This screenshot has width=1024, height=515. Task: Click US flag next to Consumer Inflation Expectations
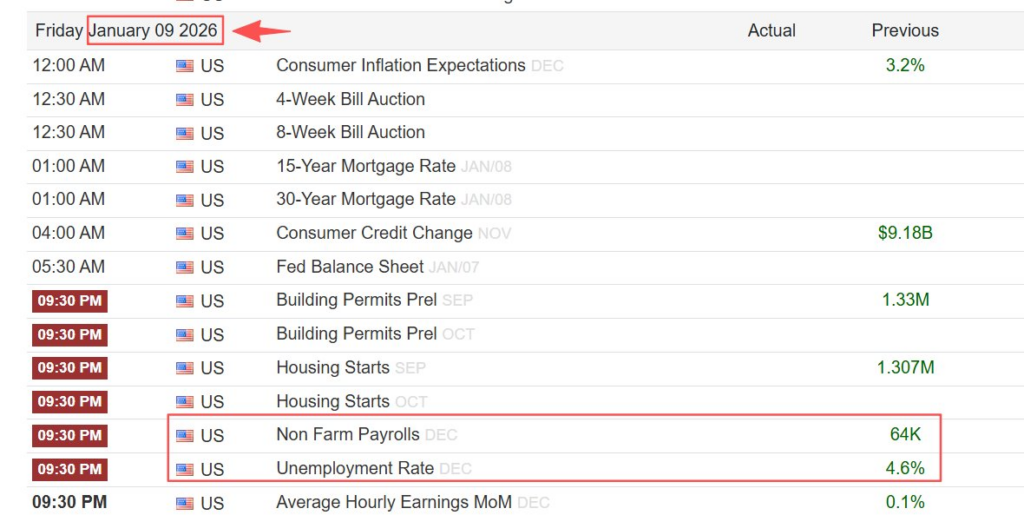coord(185,66)
